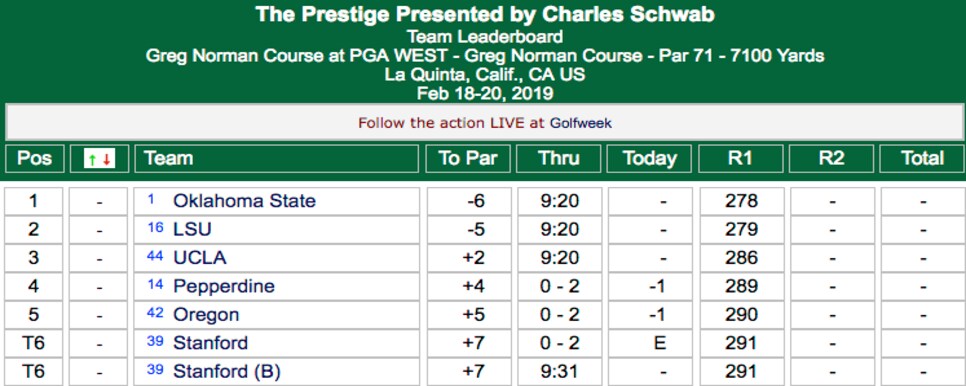The height and width of the screenshot is (386, 966).
Task: Open the Oklahoma State team link
Action: pos(245,201)
